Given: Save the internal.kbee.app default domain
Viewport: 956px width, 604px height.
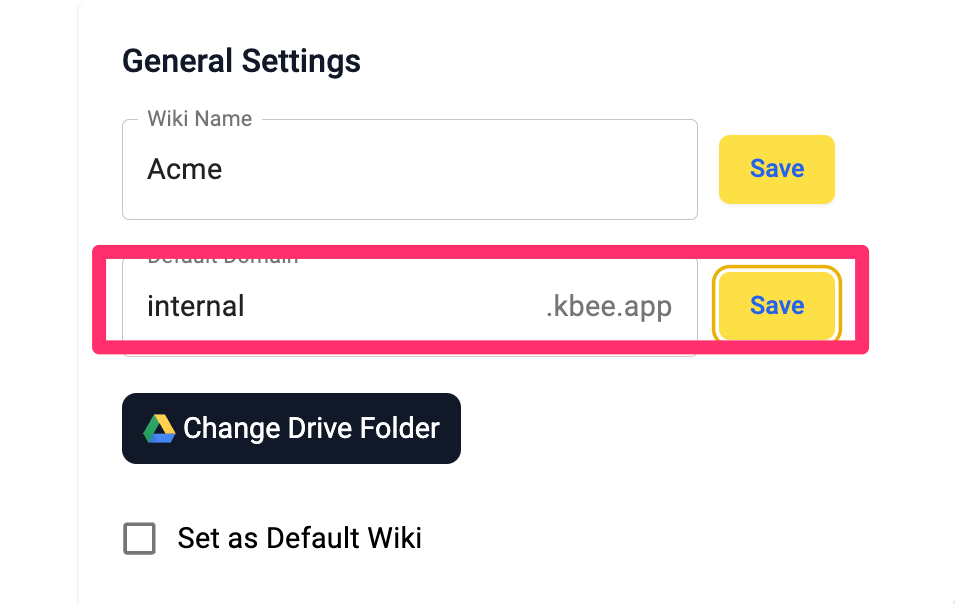Looking at the screenshot, I should (777, 305).
